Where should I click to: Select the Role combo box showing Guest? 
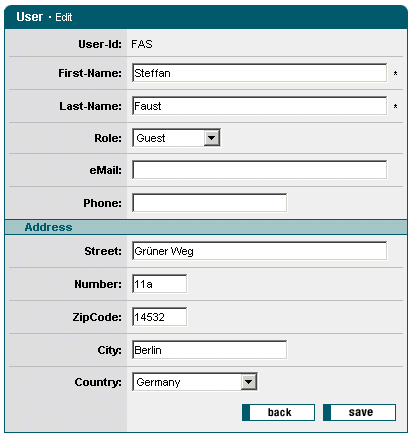(176, 138)
